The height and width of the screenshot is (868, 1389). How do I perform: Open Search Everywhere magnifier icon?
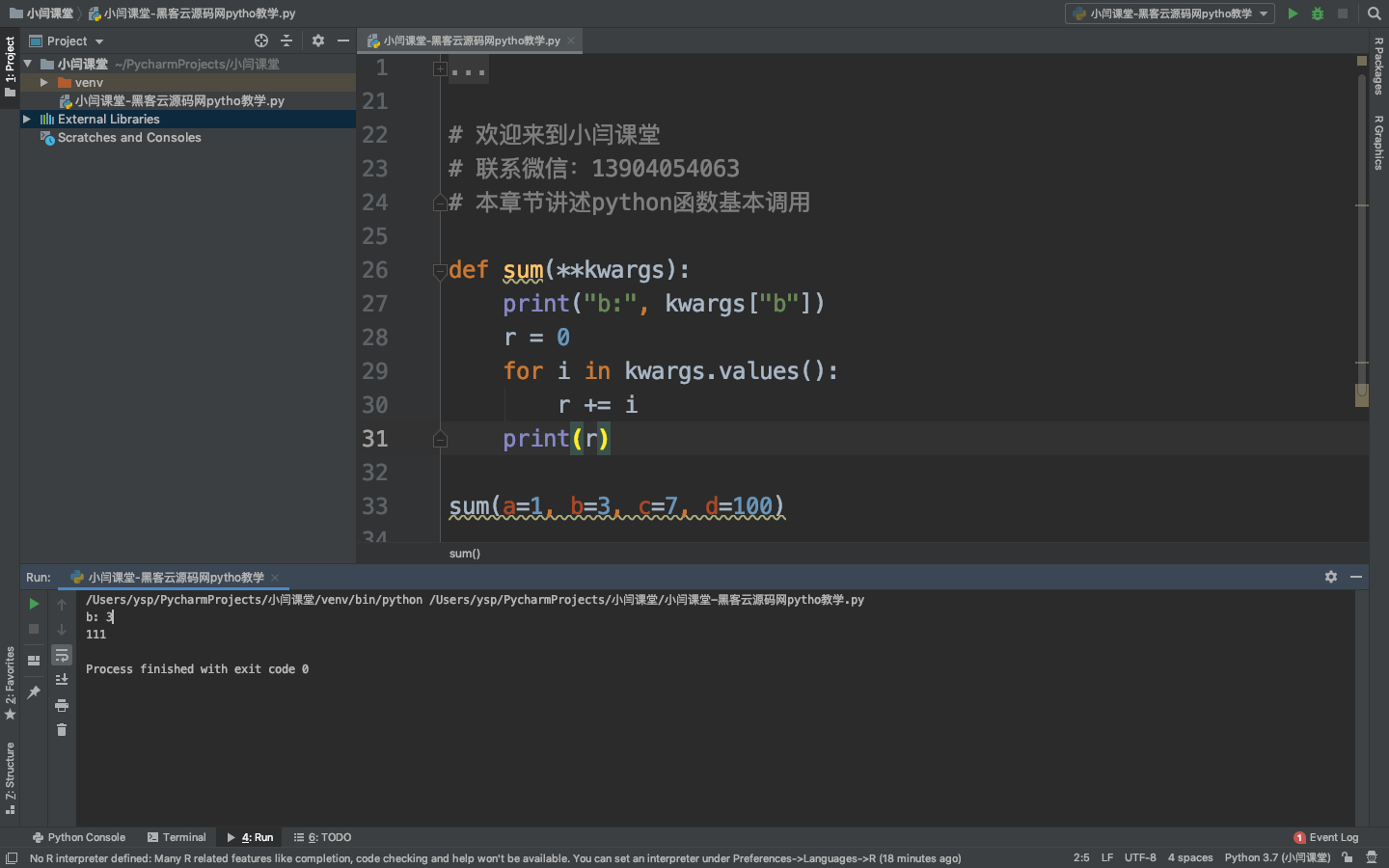coord(1375,14)
